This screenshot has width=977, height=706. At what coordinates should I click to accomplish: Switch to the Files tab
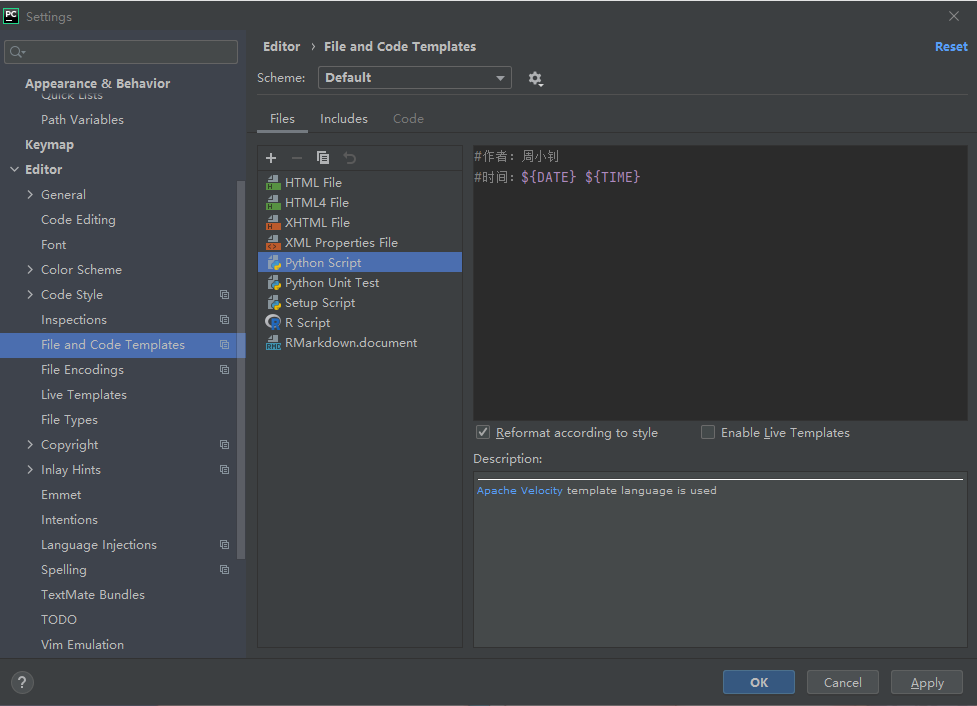pos(282,119)
